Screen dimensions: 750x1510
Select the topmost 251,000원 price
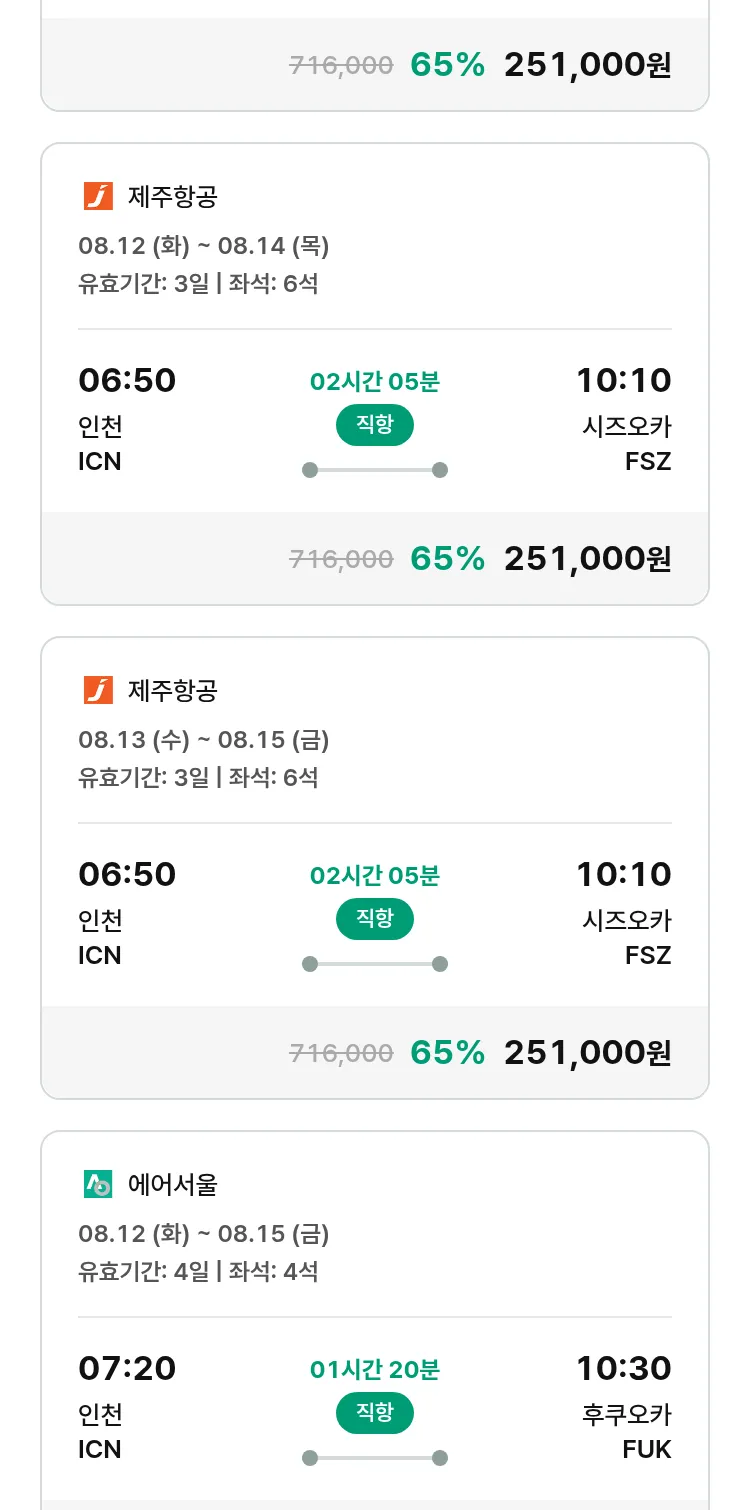587,65
